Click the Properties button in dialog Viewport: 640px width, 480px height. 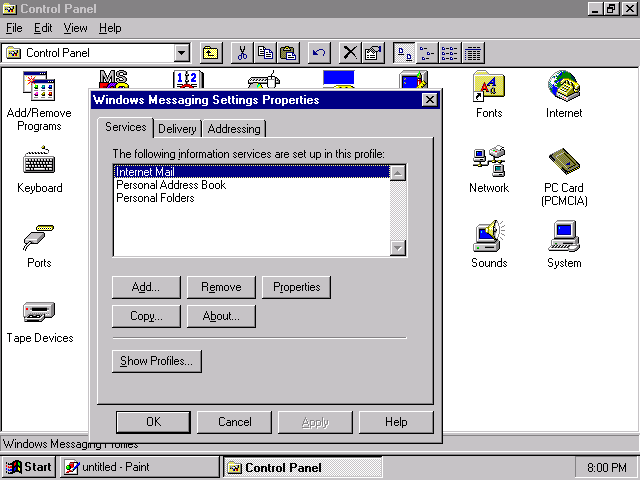pyautogui.click(x=296, y=287)
